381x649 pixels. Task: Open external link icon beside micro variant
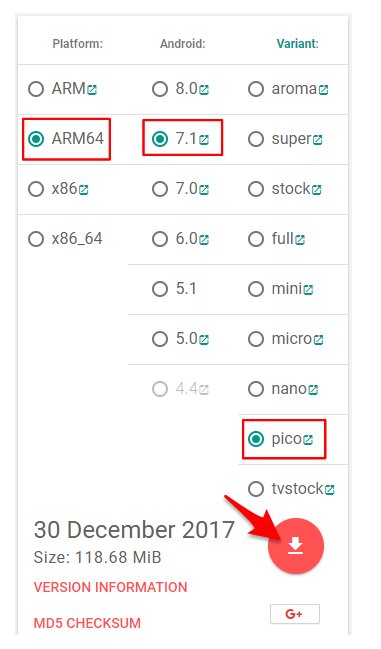[x=318, y=339]
